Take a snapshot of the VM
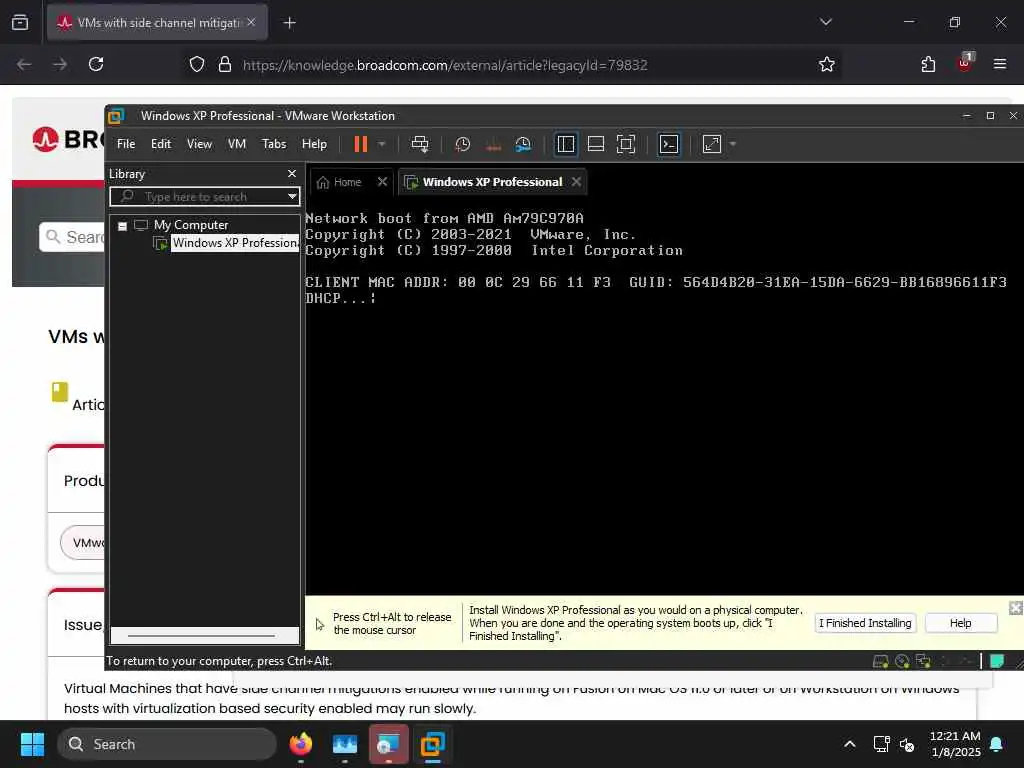 pos(462,144)
